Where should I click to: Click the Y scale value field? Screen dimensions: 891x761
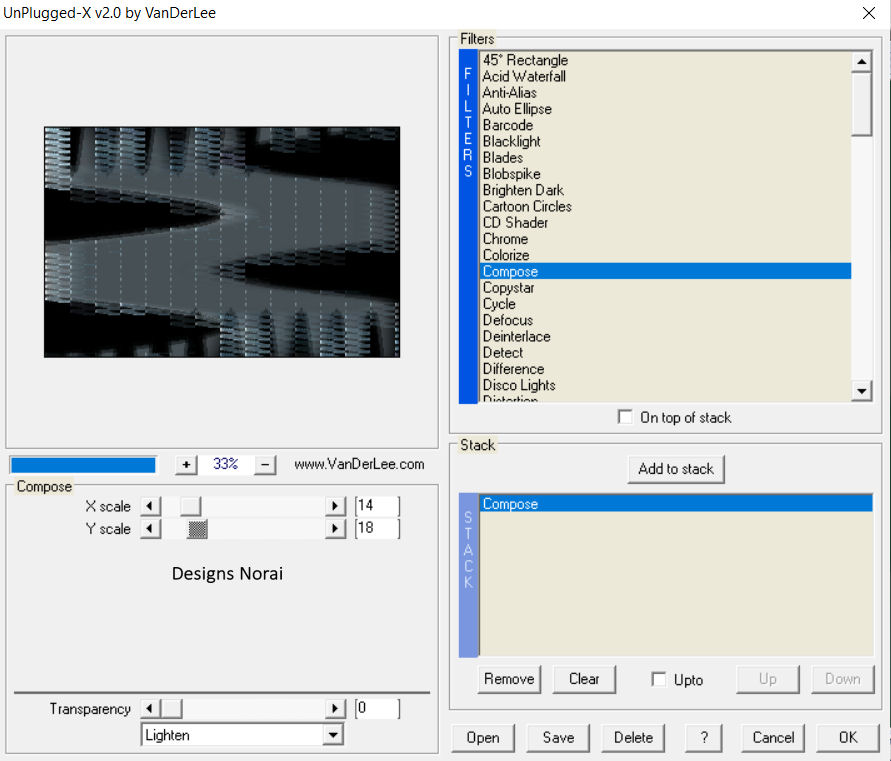(x=377, y=529)
